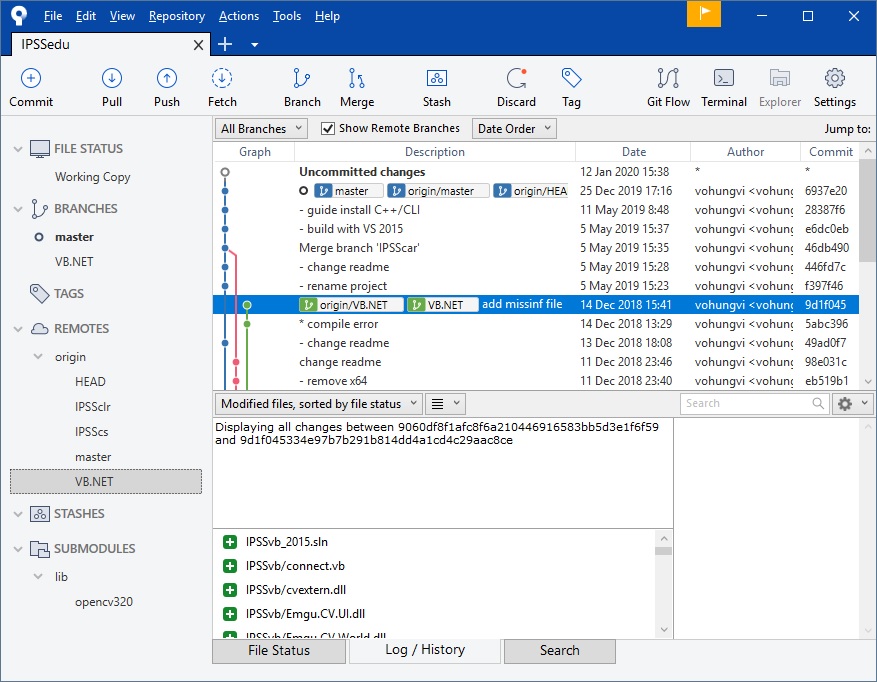The image size is (877, 682).
Task: Click the Commit toolbar icon
Action: point(31,78)
